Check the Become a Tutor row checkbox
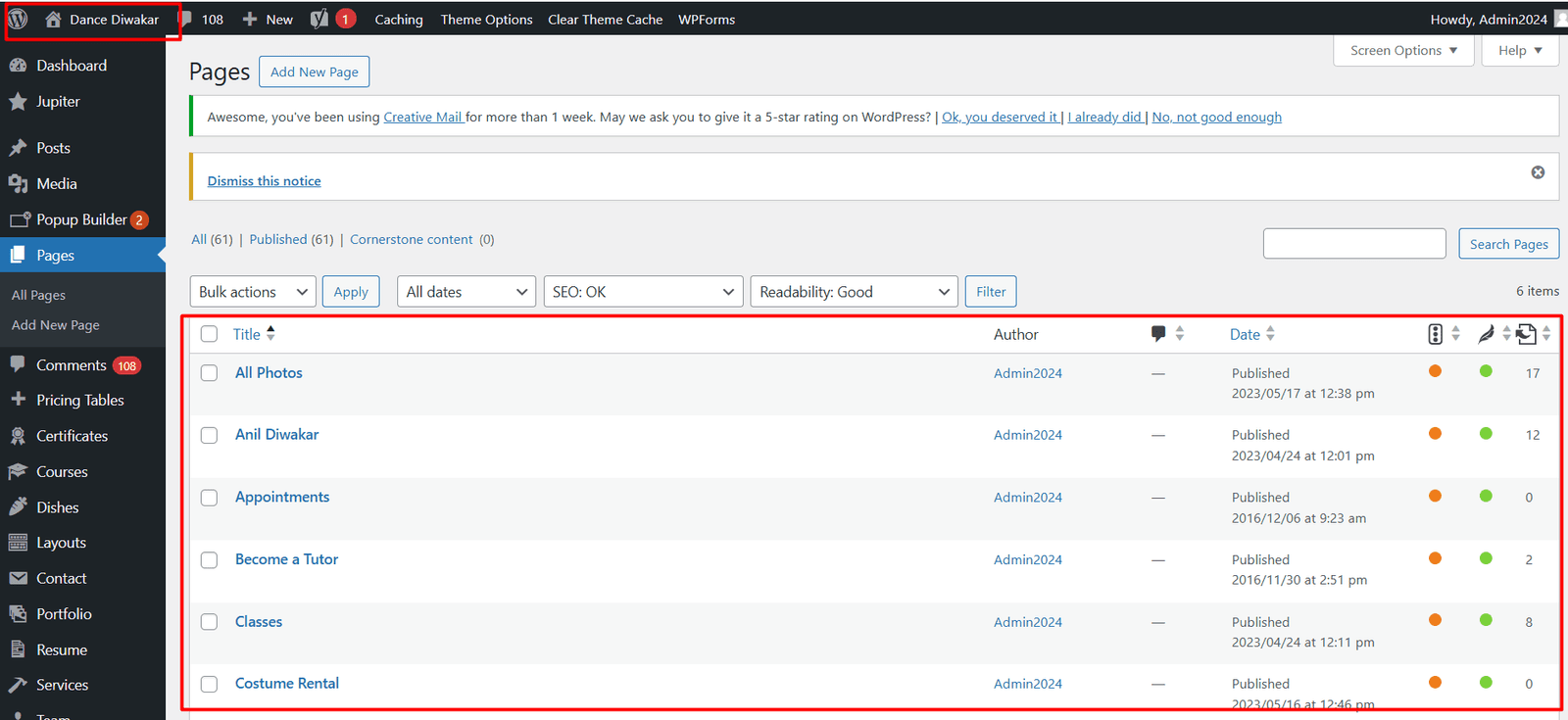Screen dimensions: 1568x720 pyautogui.click(x=209, y=559)
